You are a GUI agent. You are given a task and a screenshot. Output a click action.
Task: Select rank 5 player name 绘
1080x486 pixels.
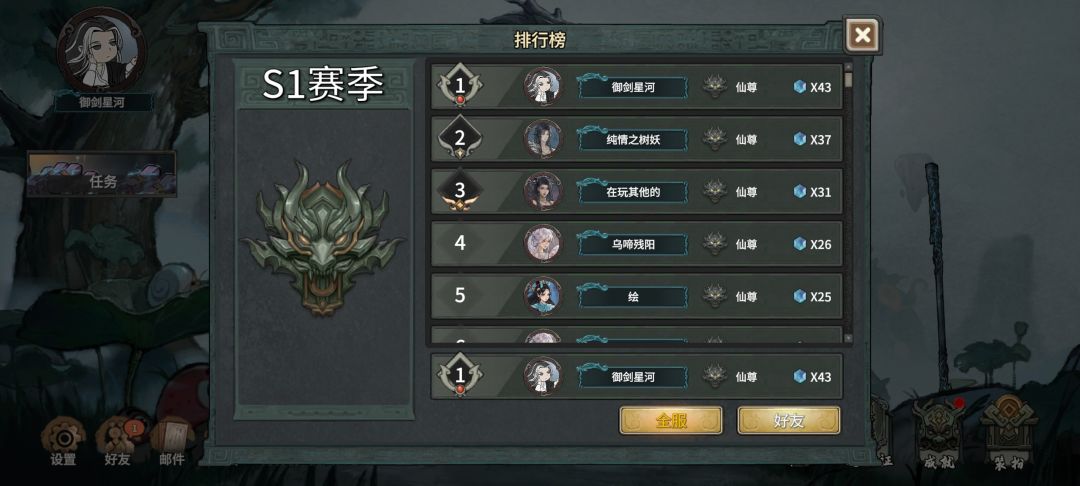(x=633, y=297)
